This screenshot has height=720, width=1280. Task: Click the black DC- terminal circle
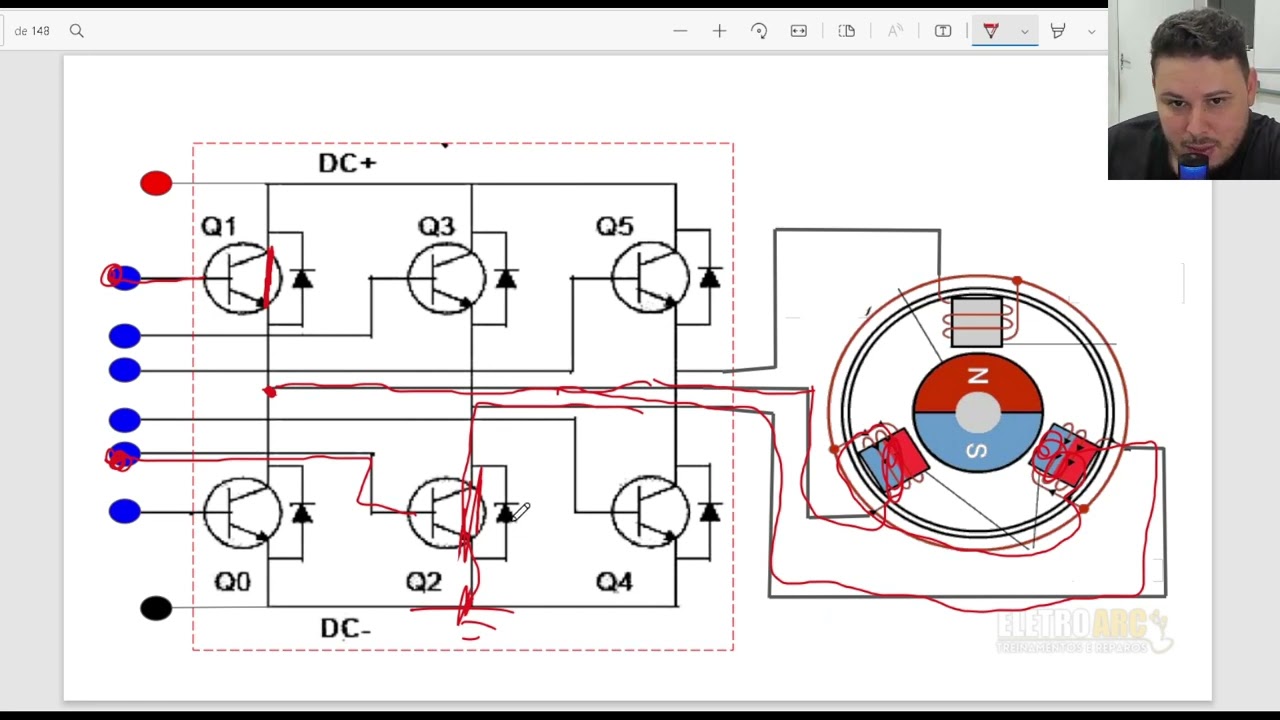click(156, 608)
